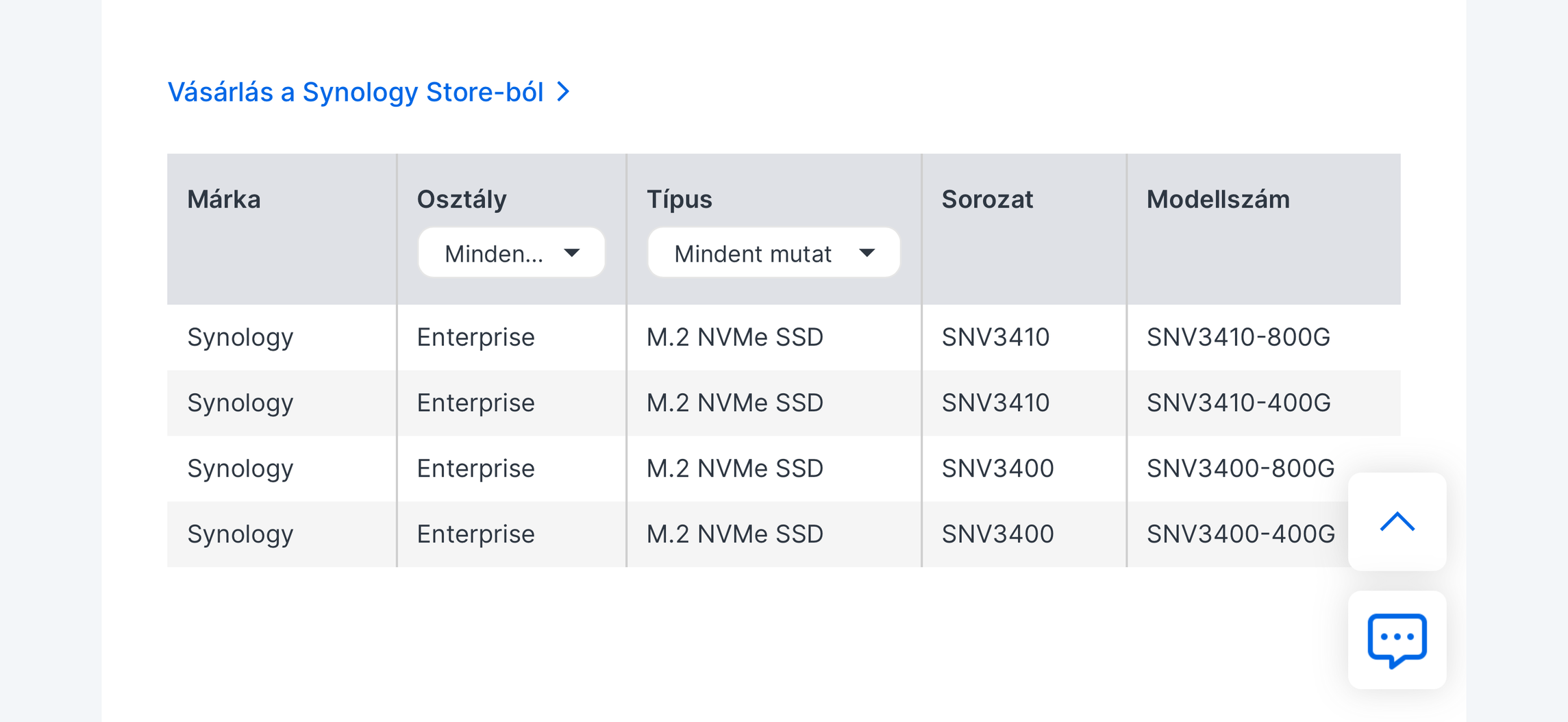
Task: Click the scroll-to-top arrow button
Action: tap(1397, 522)
